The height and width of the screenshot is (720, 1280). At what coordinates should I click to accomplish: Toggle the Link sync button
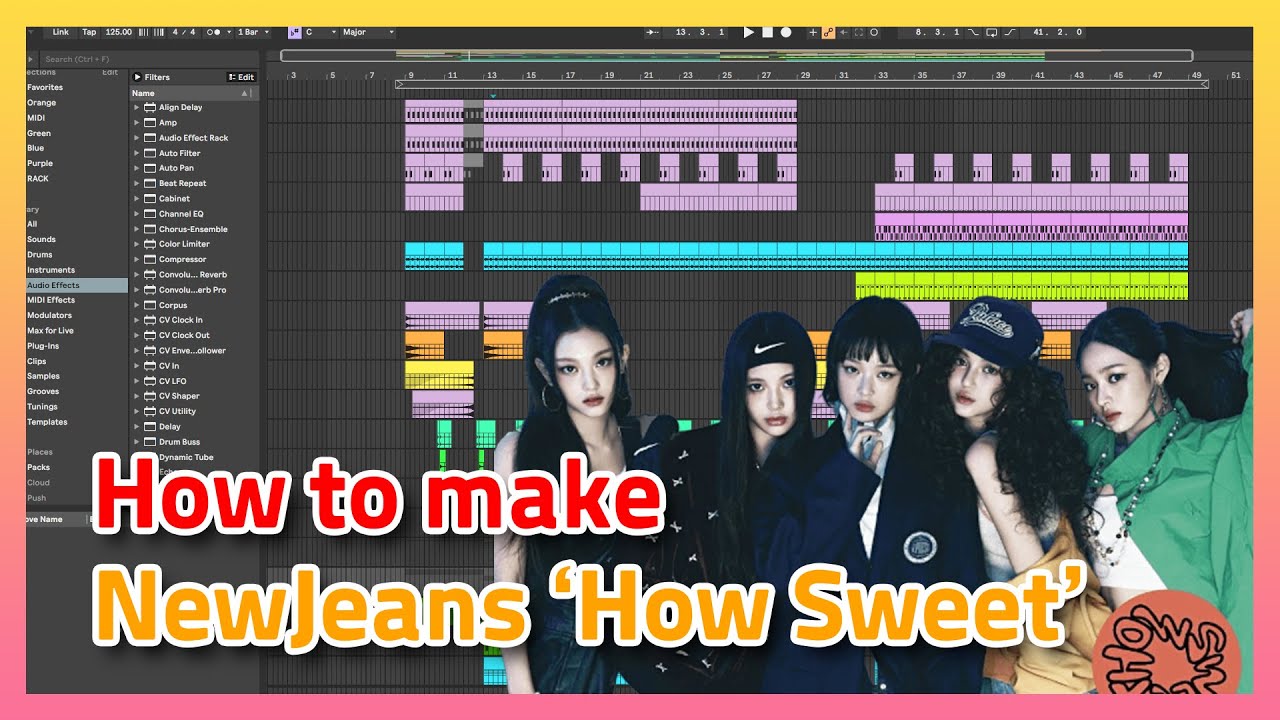tap(61, 32)
